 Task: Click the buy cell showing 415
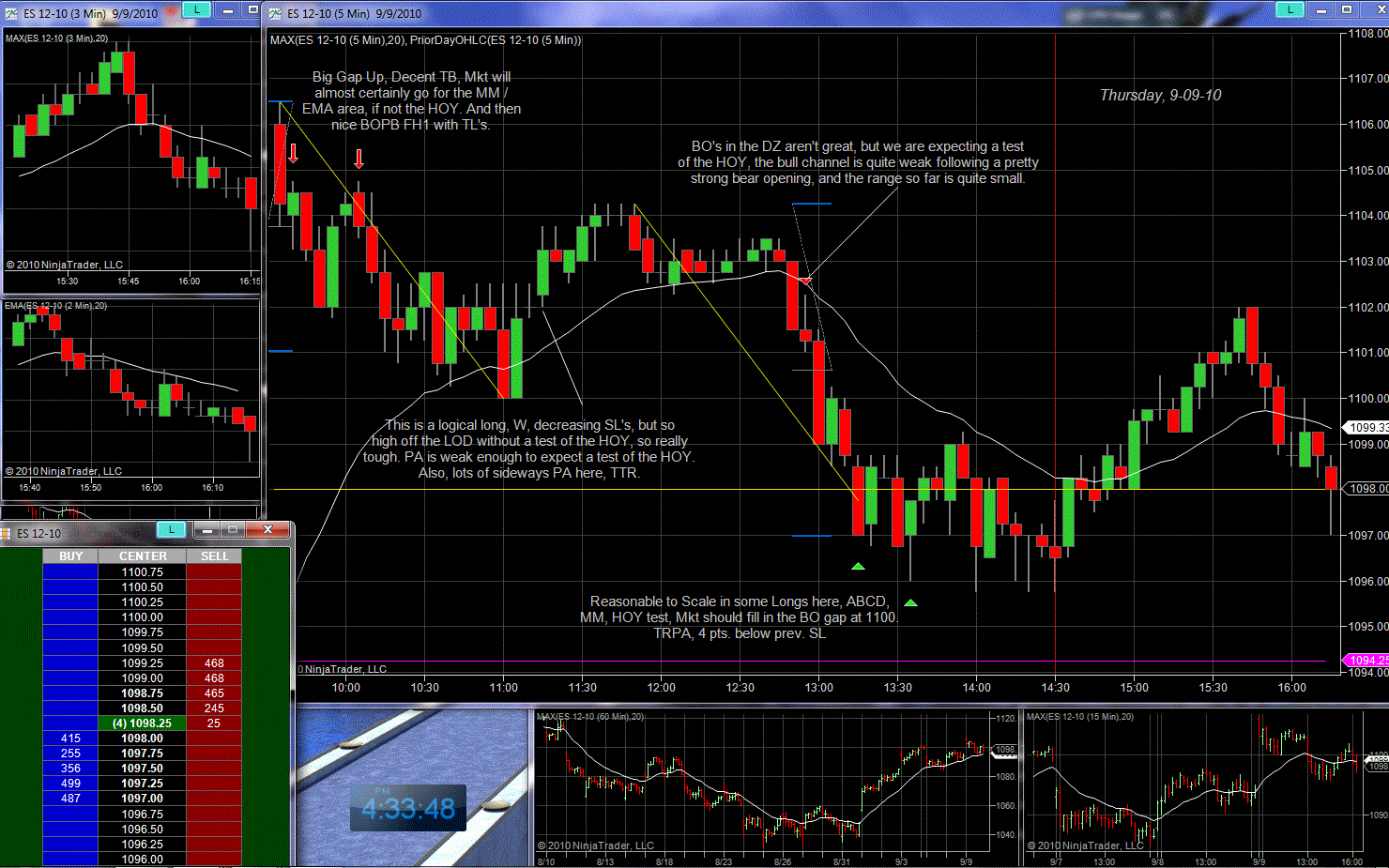(x=70, y=739)
